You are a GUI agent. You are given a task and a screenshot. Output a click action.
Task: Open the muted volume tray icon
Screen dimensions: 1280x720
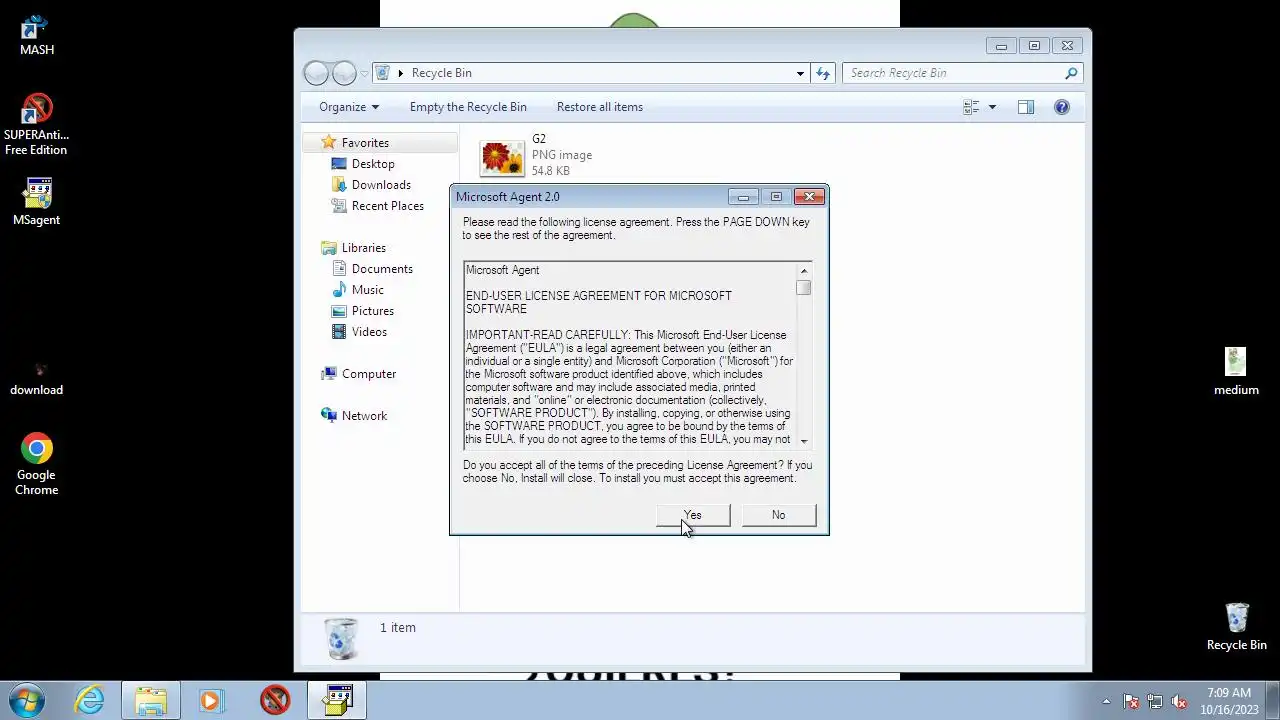pos(1179,701)
